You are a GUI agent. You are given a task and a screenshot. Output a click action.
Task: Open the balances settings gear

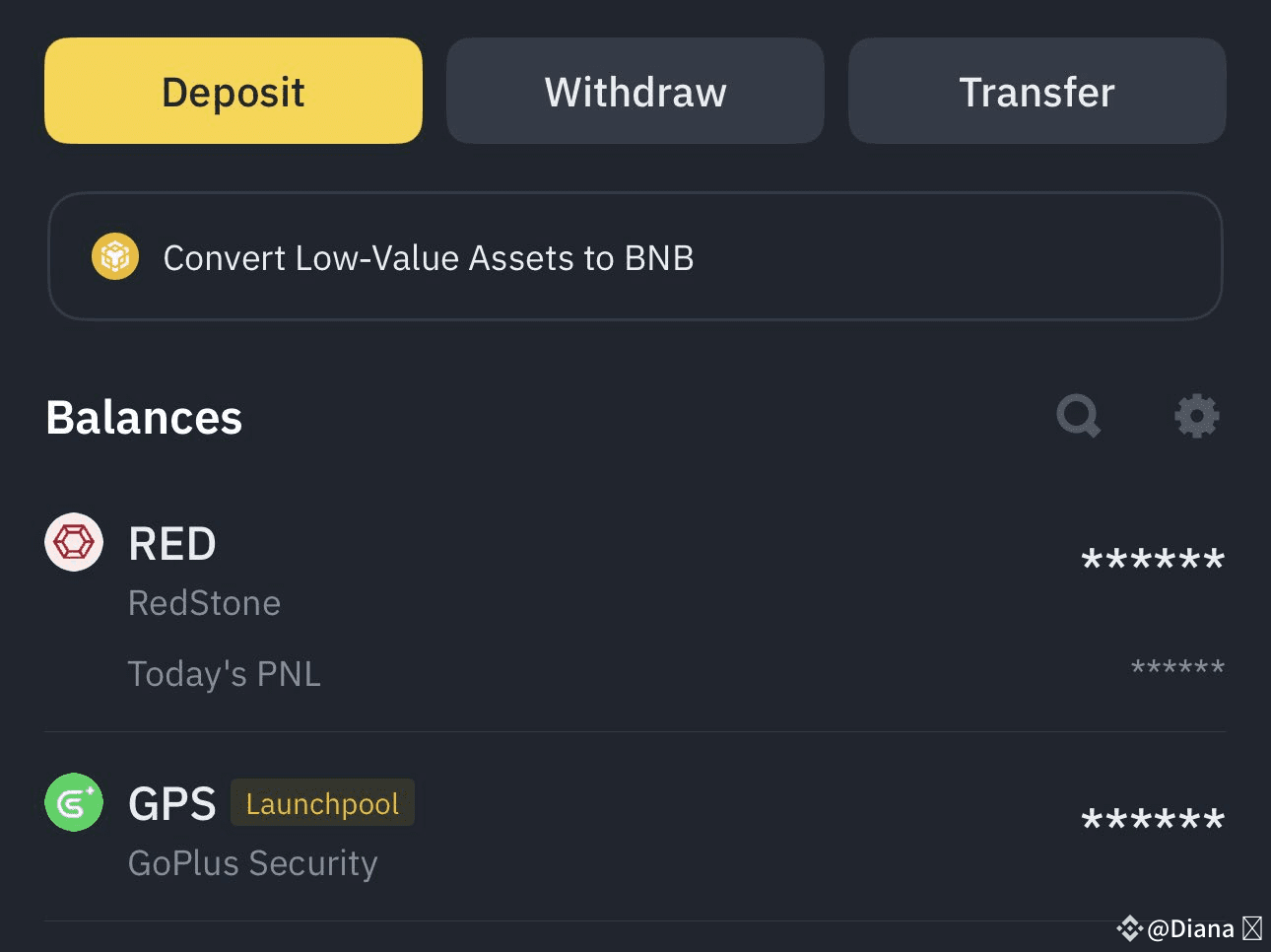point(1198,416)
